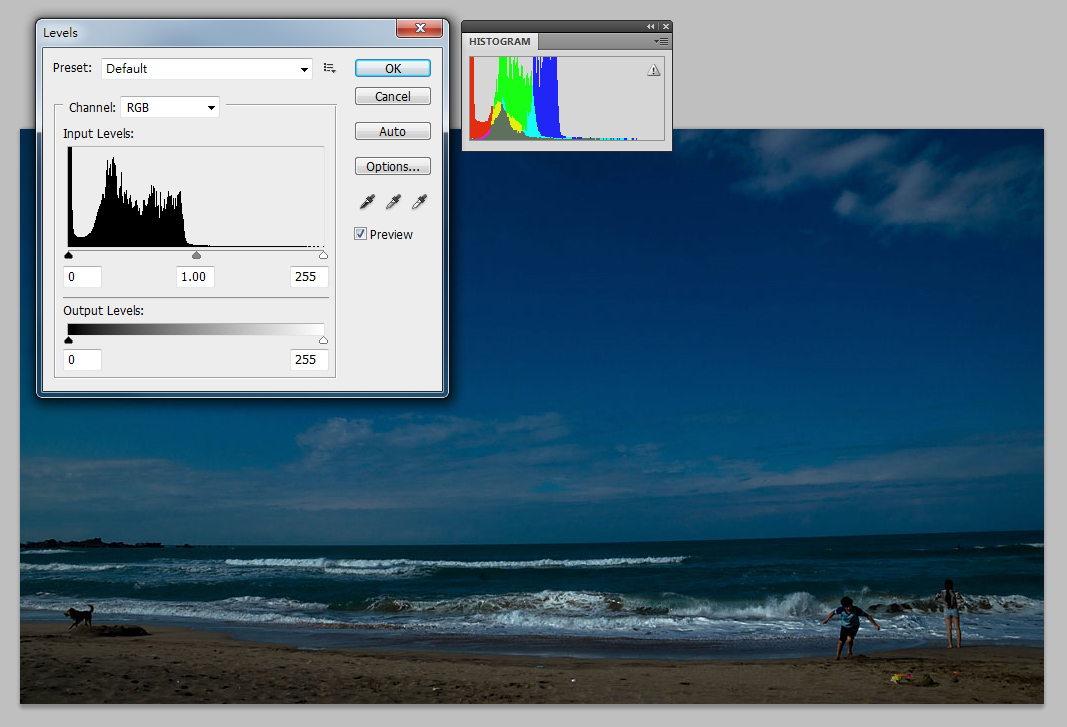This screenshot has height=727, width=1067.
Task: Grab the input midtone gray slider
Action: (x=196, y=255)
